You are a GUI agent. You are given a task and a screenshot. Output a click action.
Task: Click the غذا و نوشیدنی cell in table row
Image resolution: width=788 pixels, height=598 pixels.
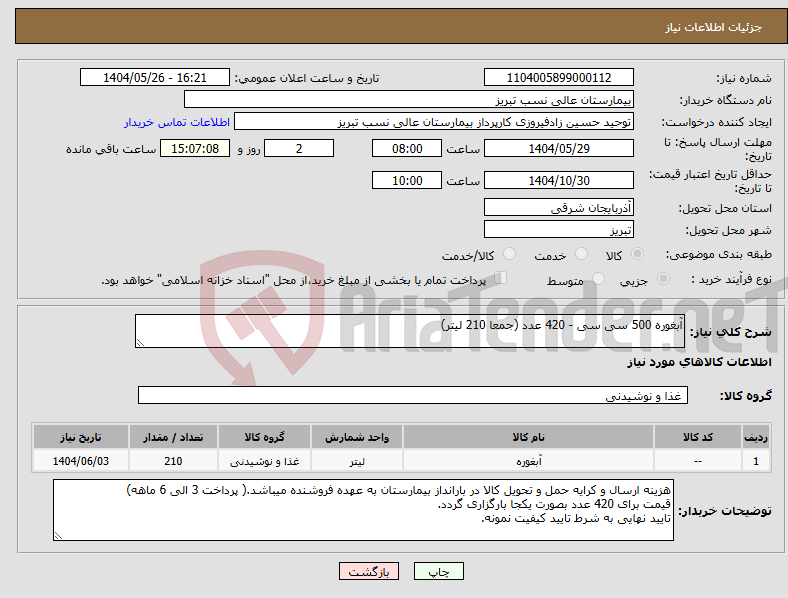pyautogui.click(x=264, y=461)
